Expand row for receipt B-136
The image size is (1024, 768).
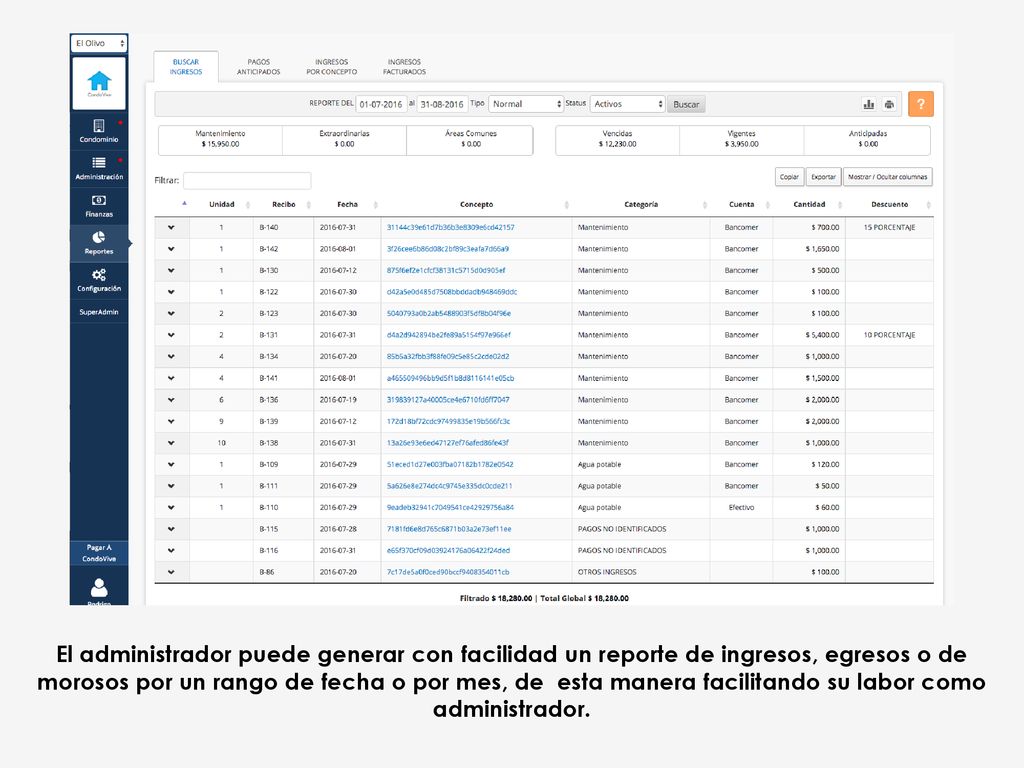171,400
